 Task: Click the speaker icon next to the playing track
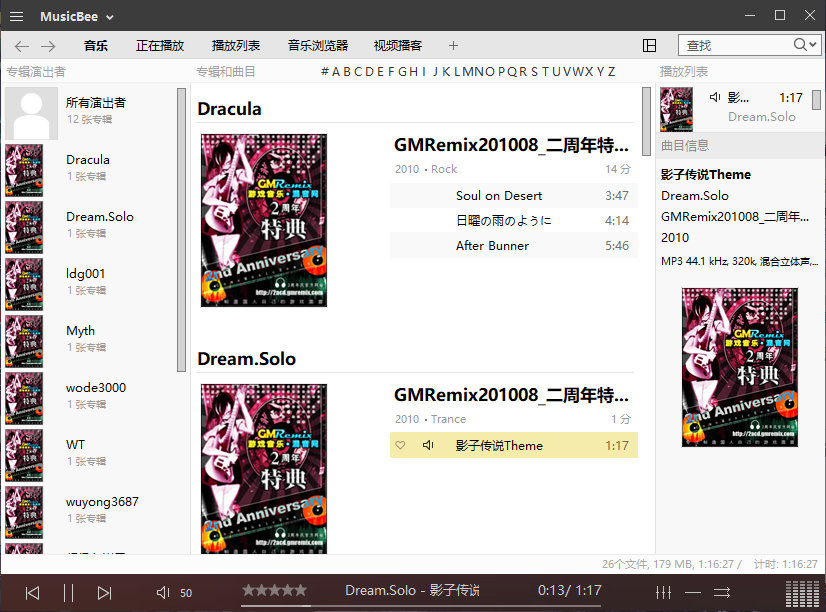[x=428, y=445]
